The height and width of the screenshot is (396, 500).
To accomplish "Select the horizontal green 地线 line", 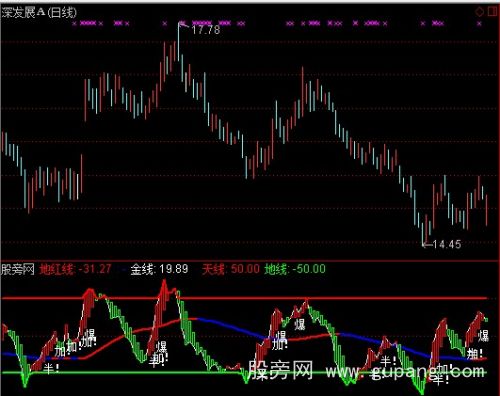I will pyautogui.click(x=244, y=372).
